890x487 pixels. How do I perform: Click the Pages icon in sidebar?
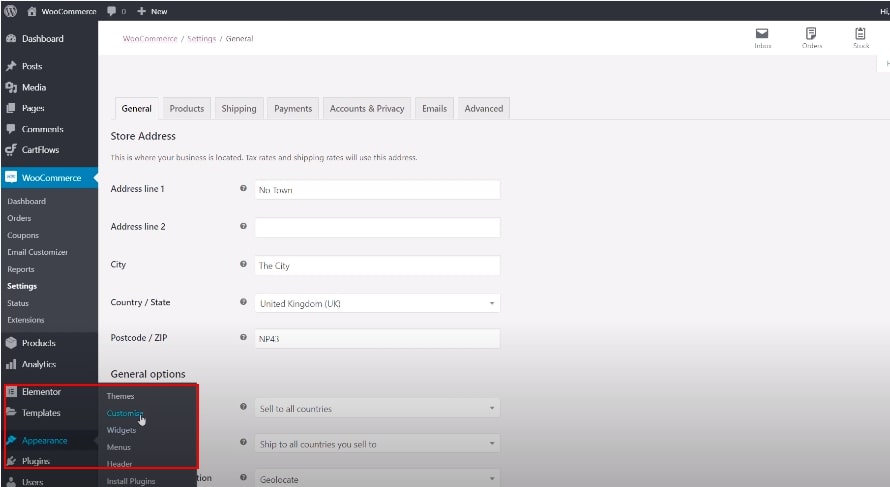point(11,108)
